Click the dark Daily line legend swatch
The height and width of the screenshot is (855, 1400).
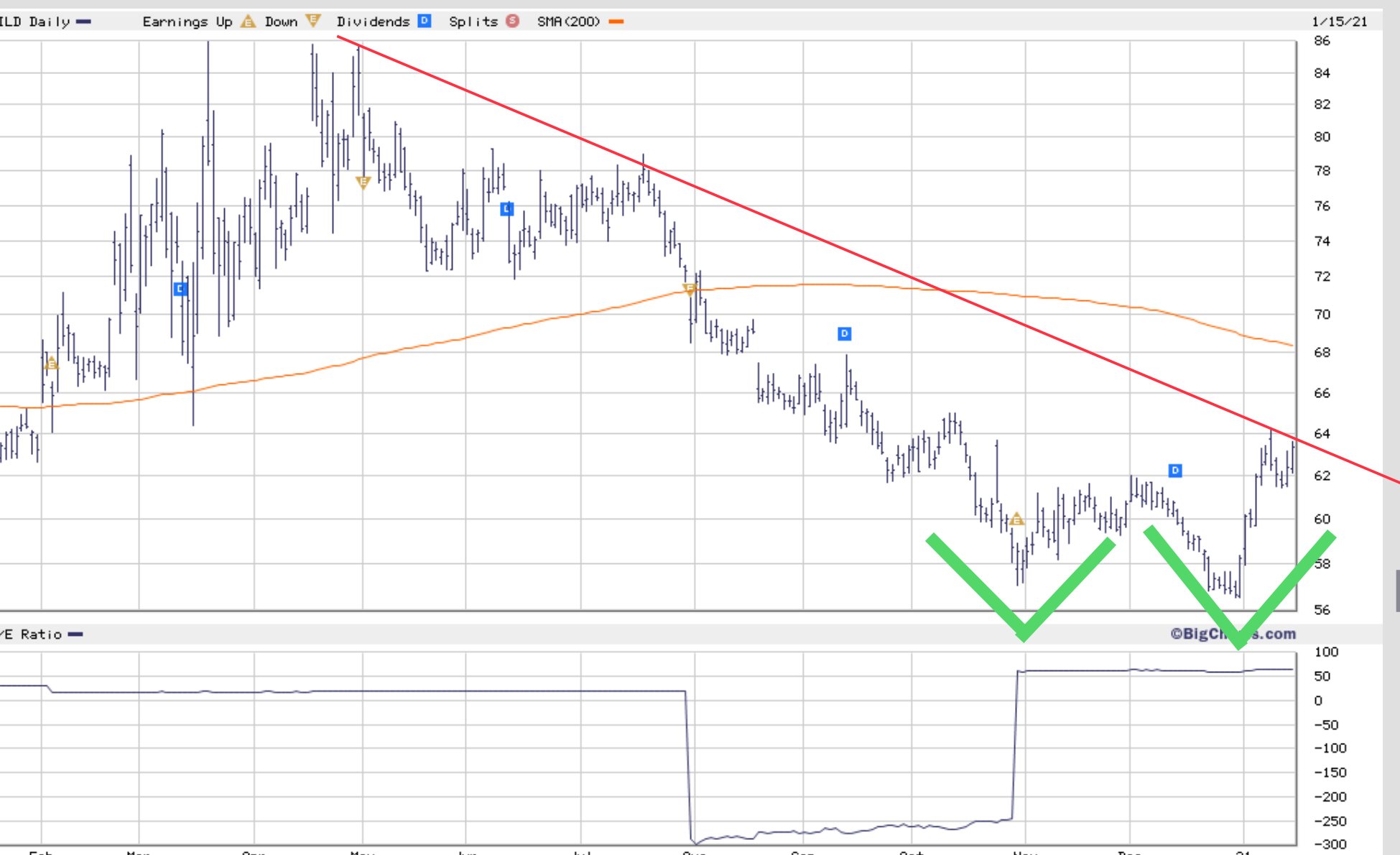pyautogui.click(x=83, y=22)
